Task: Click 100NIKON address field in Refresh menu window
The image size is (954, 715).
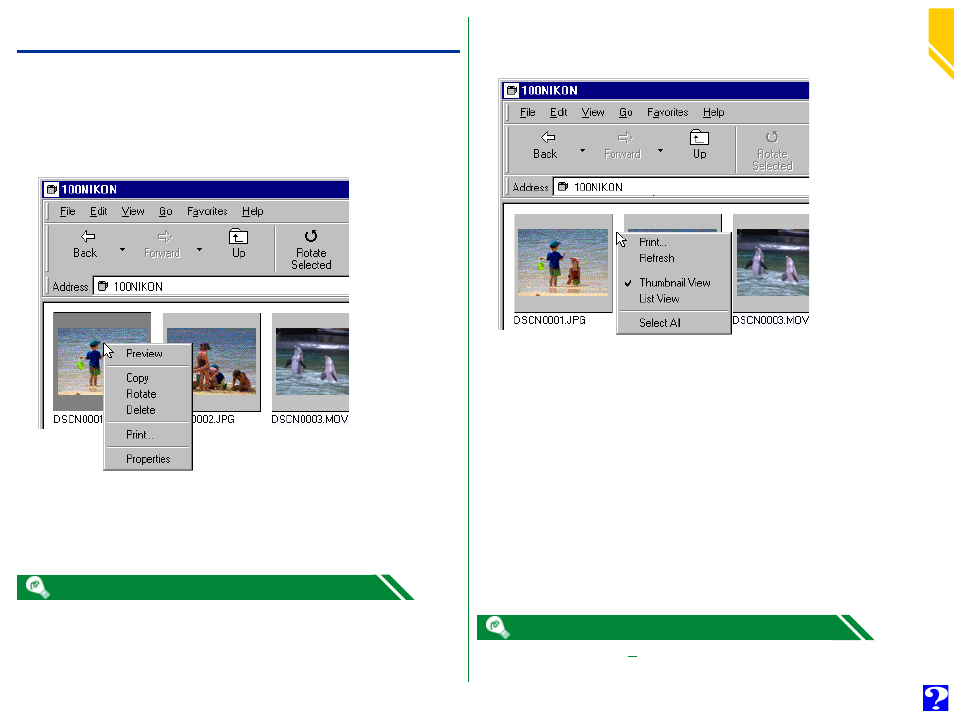Action: click(x=681, y=187)
